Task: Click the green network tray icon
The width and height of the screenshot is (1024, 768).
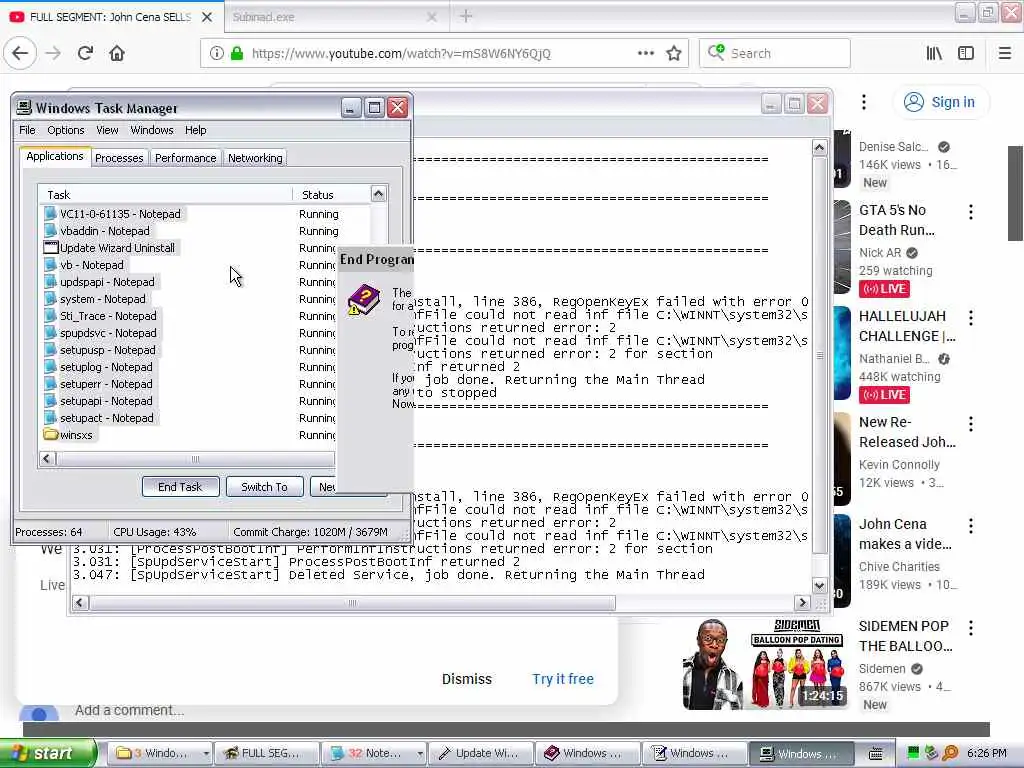Action: [x=913, y=753]
